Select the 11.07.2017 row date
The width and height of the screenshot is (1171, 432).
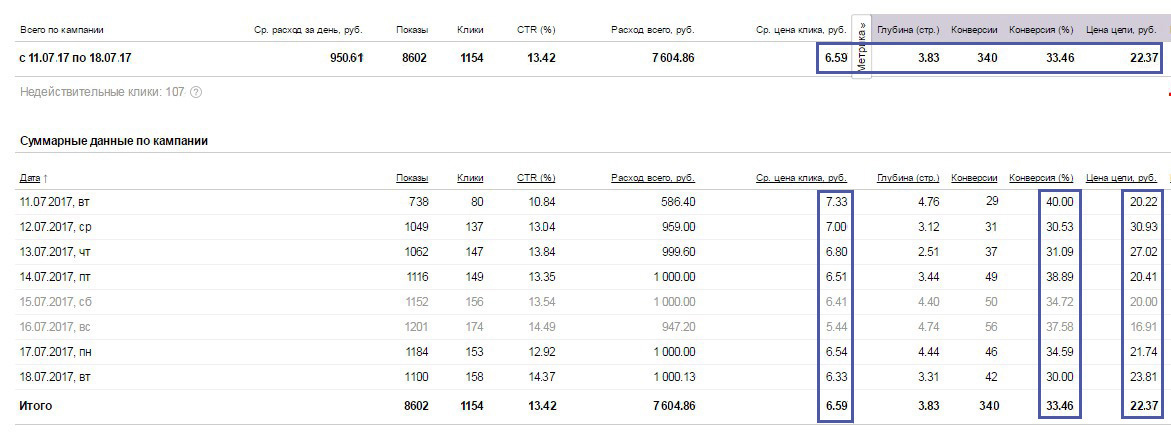coord(54,202)
